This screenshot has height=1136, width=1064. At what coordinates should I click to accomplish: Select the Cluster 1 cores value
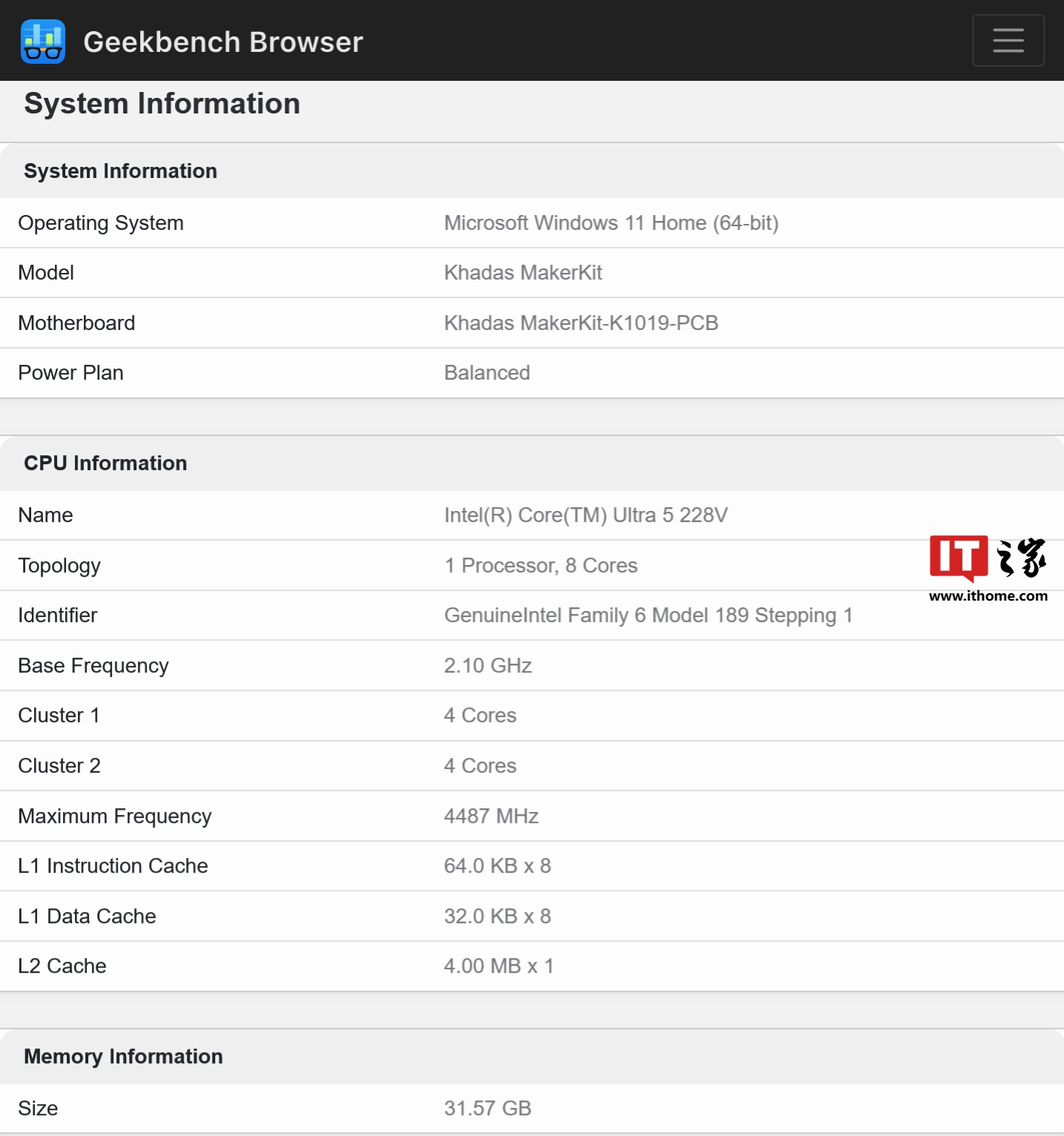coord(480,716)
